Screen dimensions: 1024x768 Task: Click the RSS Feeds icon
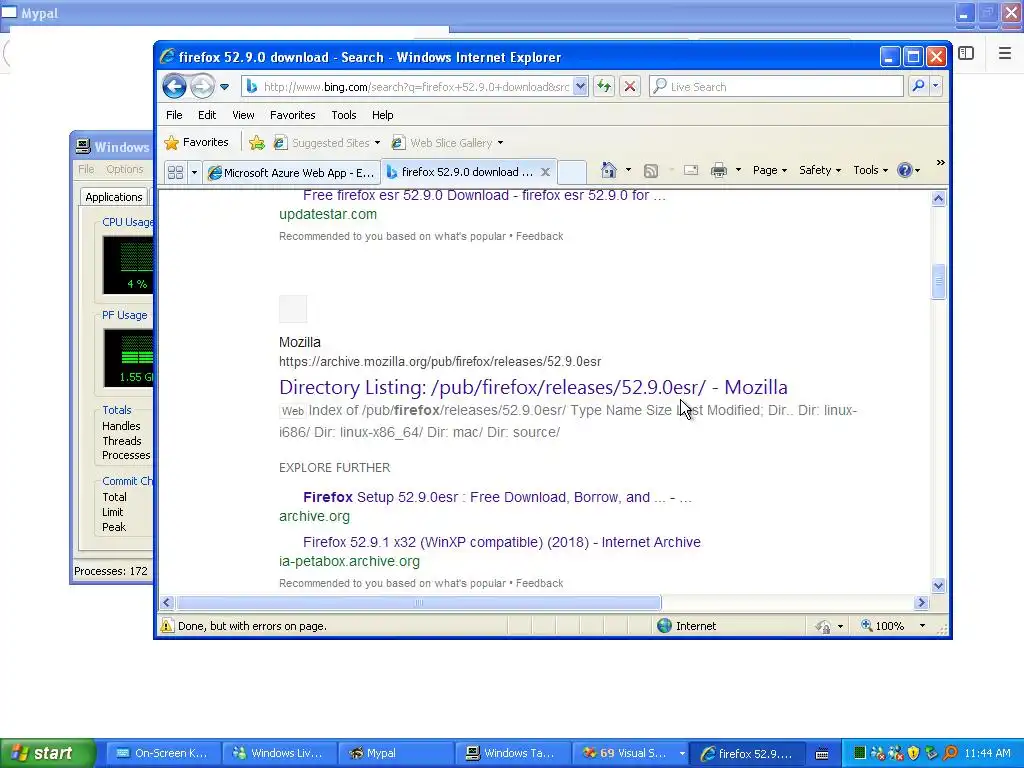tap(651, 170)
